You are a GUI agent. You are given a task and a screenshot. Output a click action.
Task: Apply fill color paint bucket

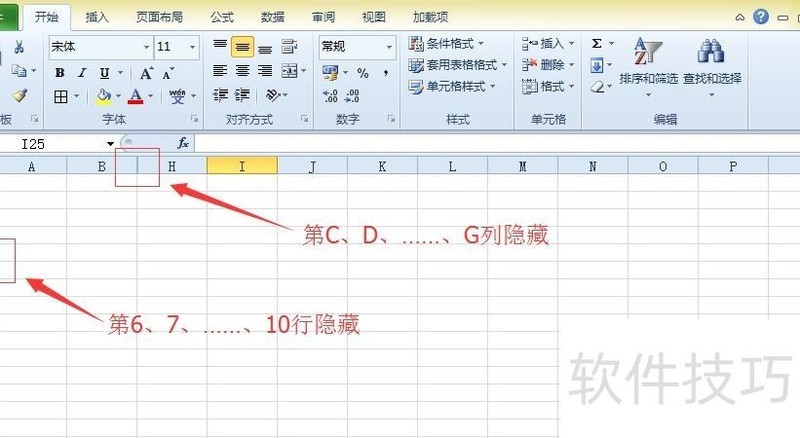(104, 96)
